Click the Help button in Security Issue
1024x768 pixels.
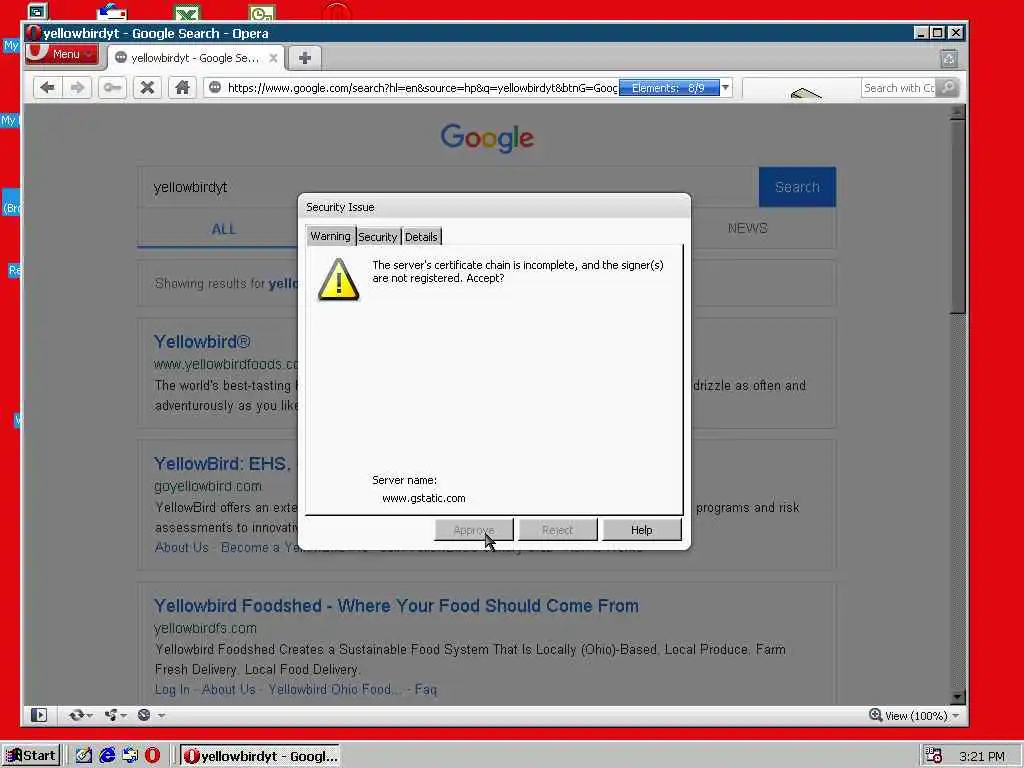[641, 530]
